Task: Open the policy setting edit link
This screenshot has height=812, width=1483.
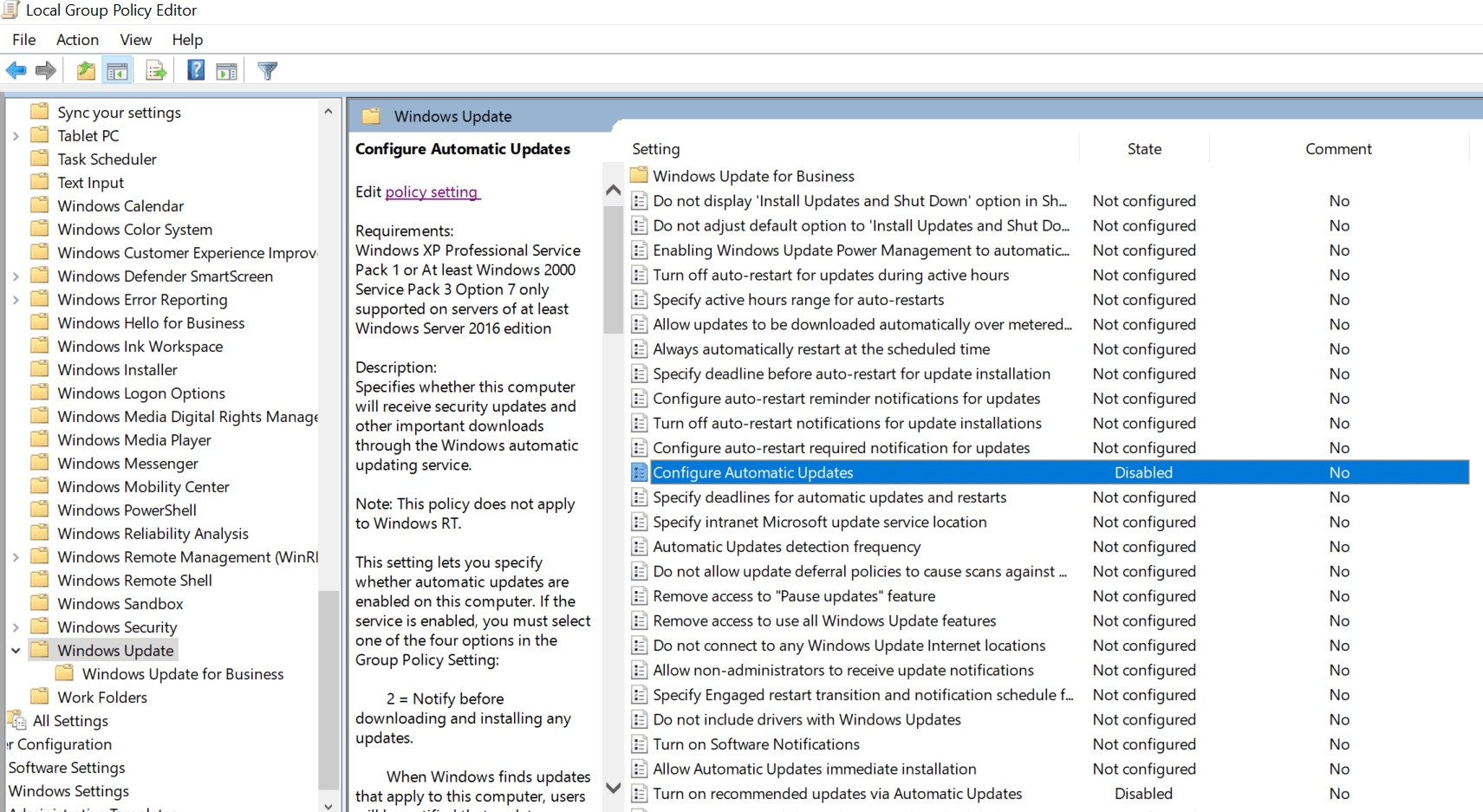Action: pyautogui.click(x=432, y=192)
